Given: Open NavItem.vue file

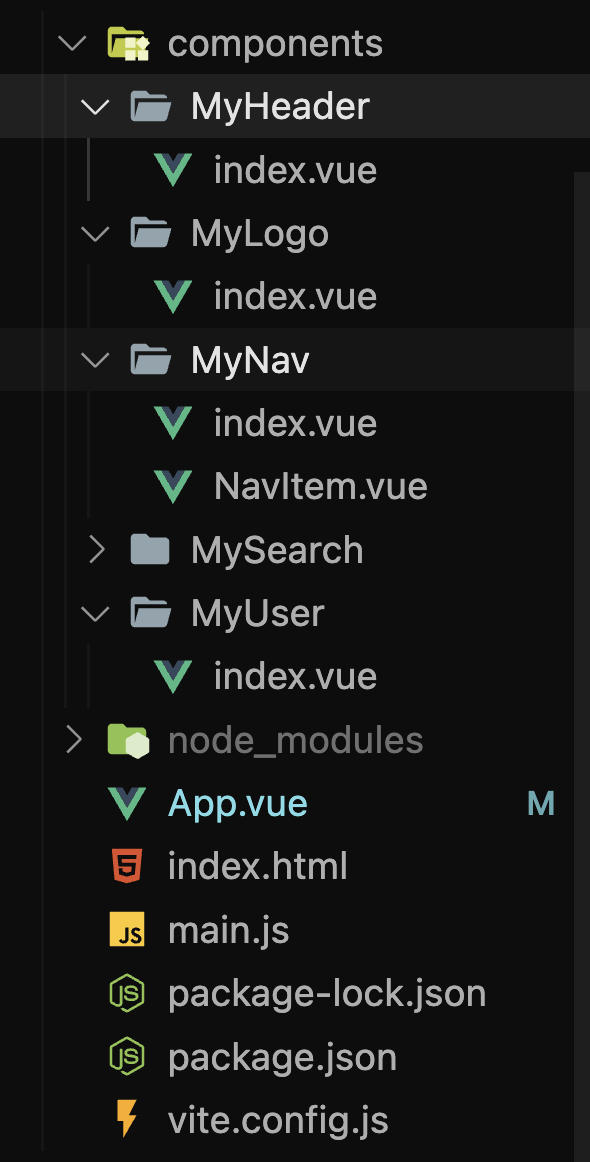Looking at the screenshot, I should click(x=320, y=487).
